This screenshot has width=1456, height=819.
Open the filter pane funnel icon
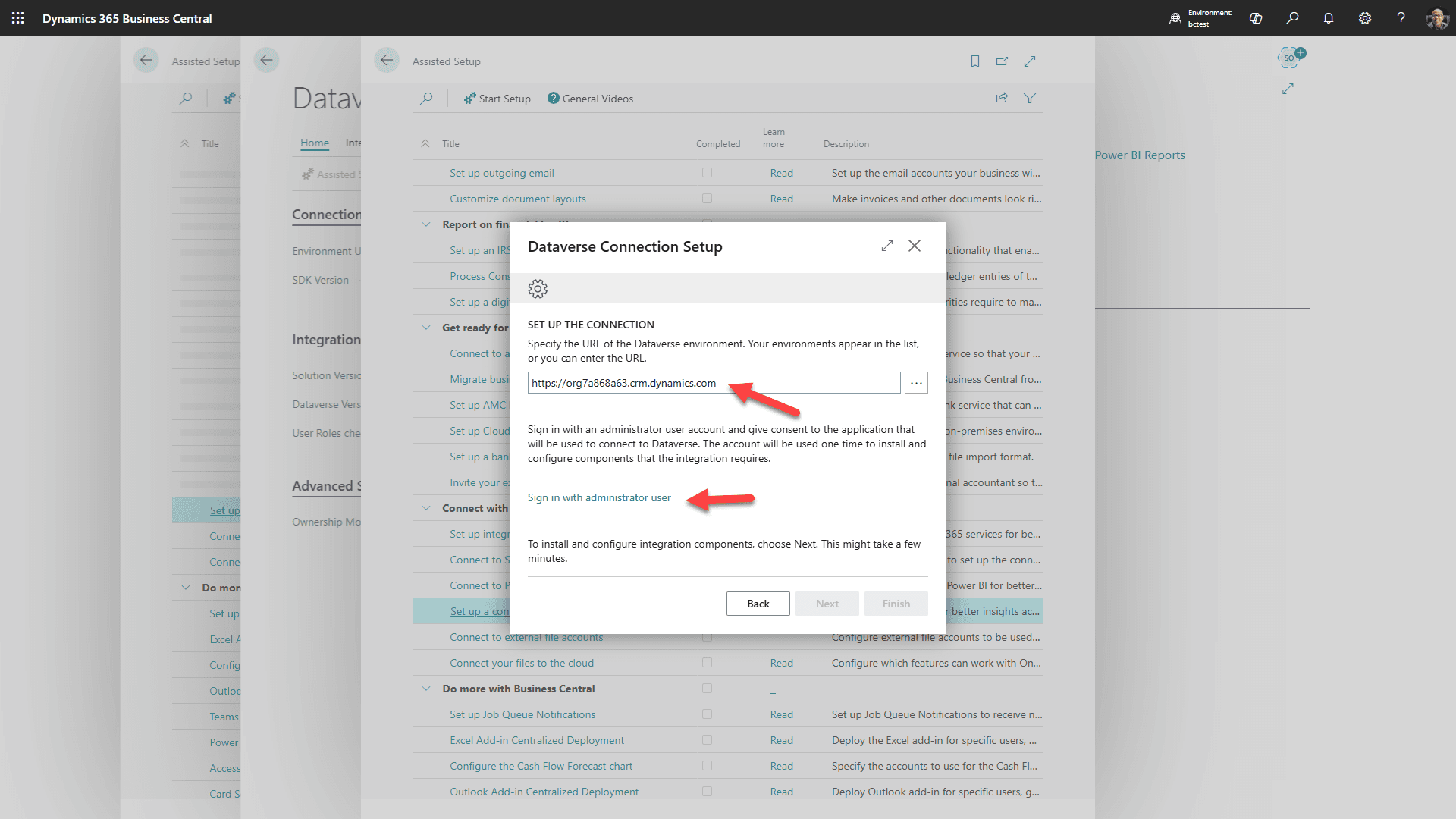1029,98
